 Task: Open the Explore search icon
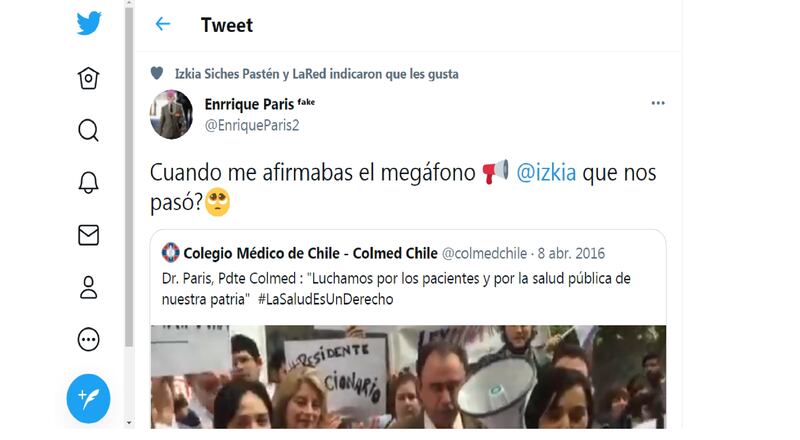pos(88,130)
